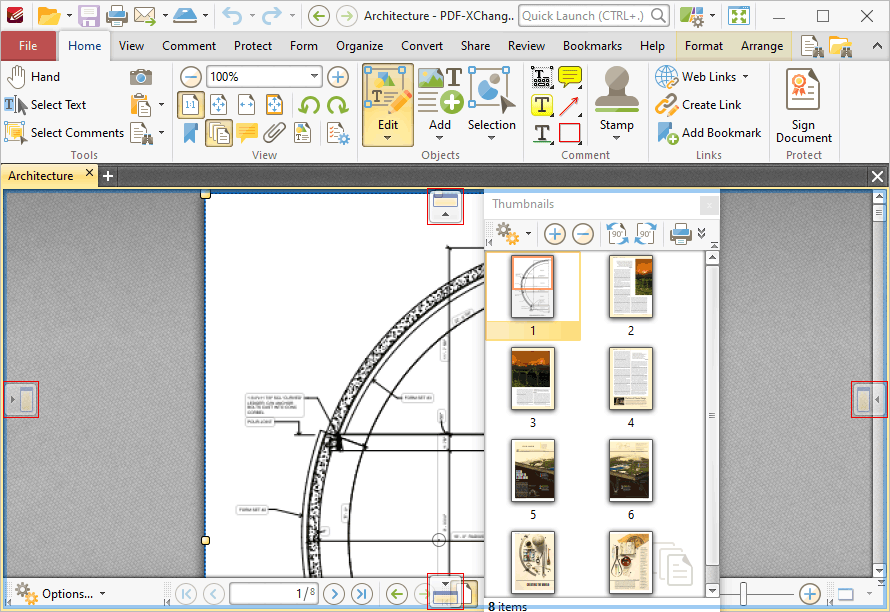Switch to the Comment tab
890x612 pixels.
coord(189,46)
